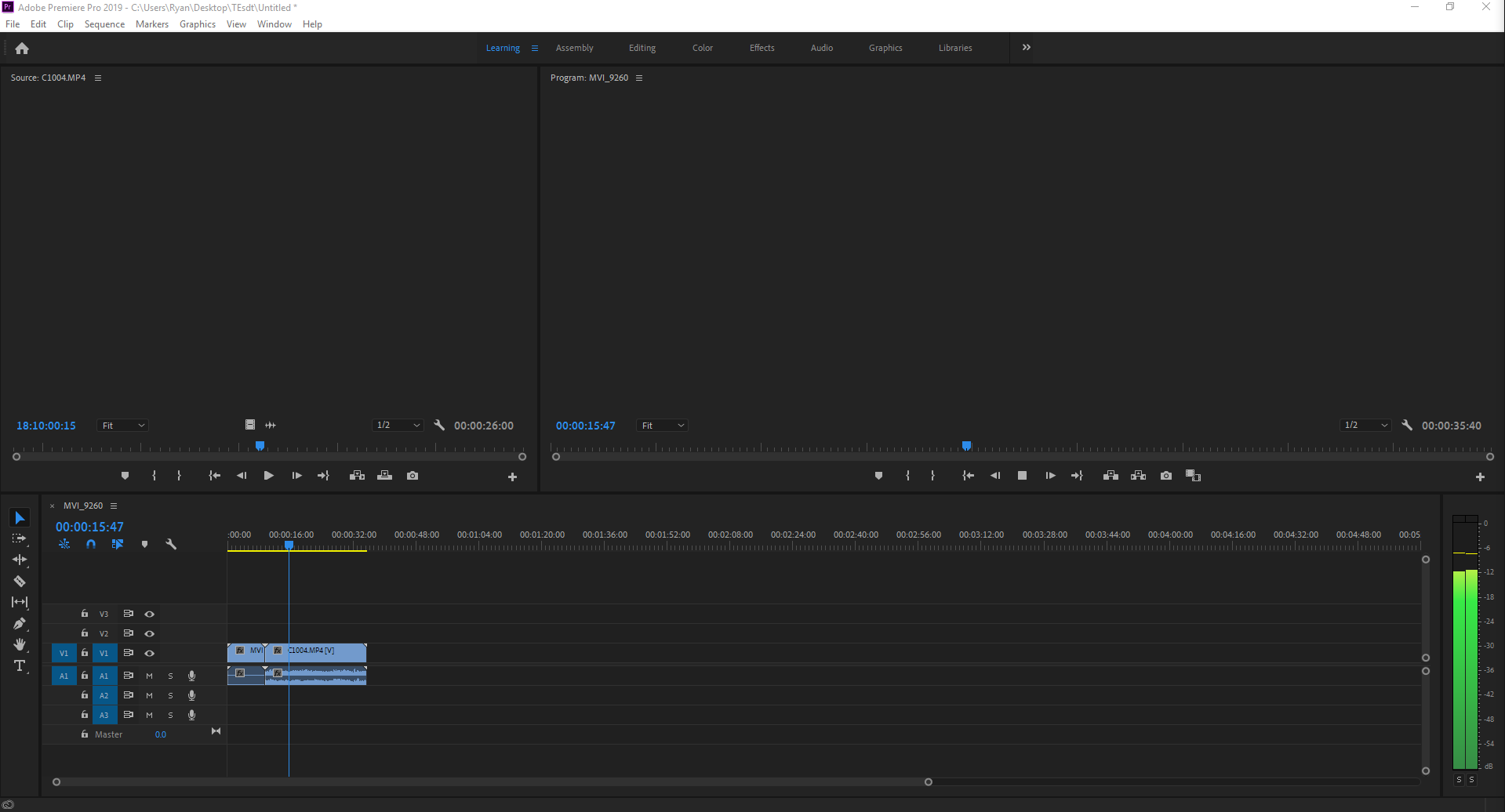Screen dimensions: 1505x812
Task: Select the Track Select Forward tool
Action: click(x=20, y=539)
